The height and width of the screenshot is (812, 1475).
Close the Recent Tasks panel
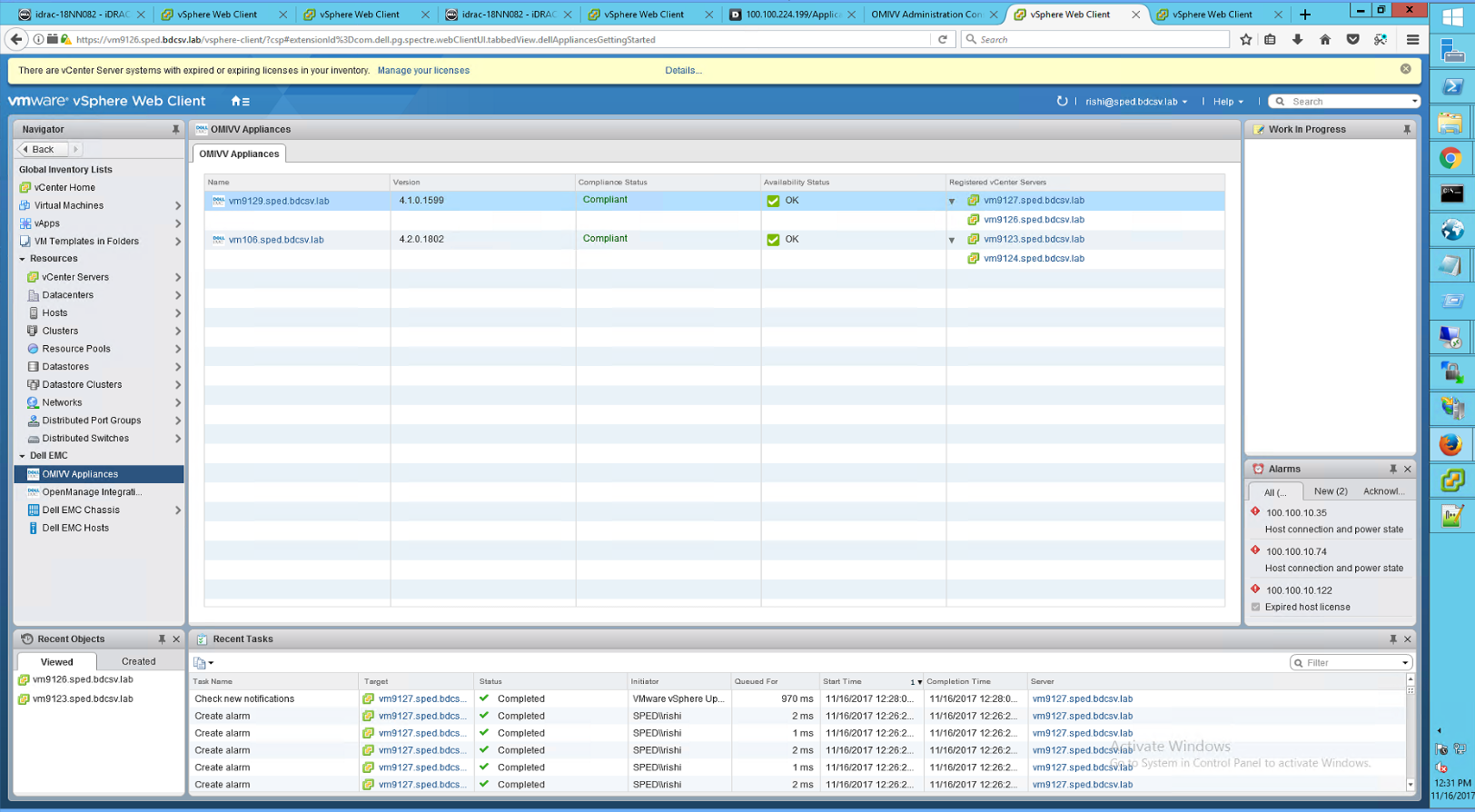(1408, 639)
